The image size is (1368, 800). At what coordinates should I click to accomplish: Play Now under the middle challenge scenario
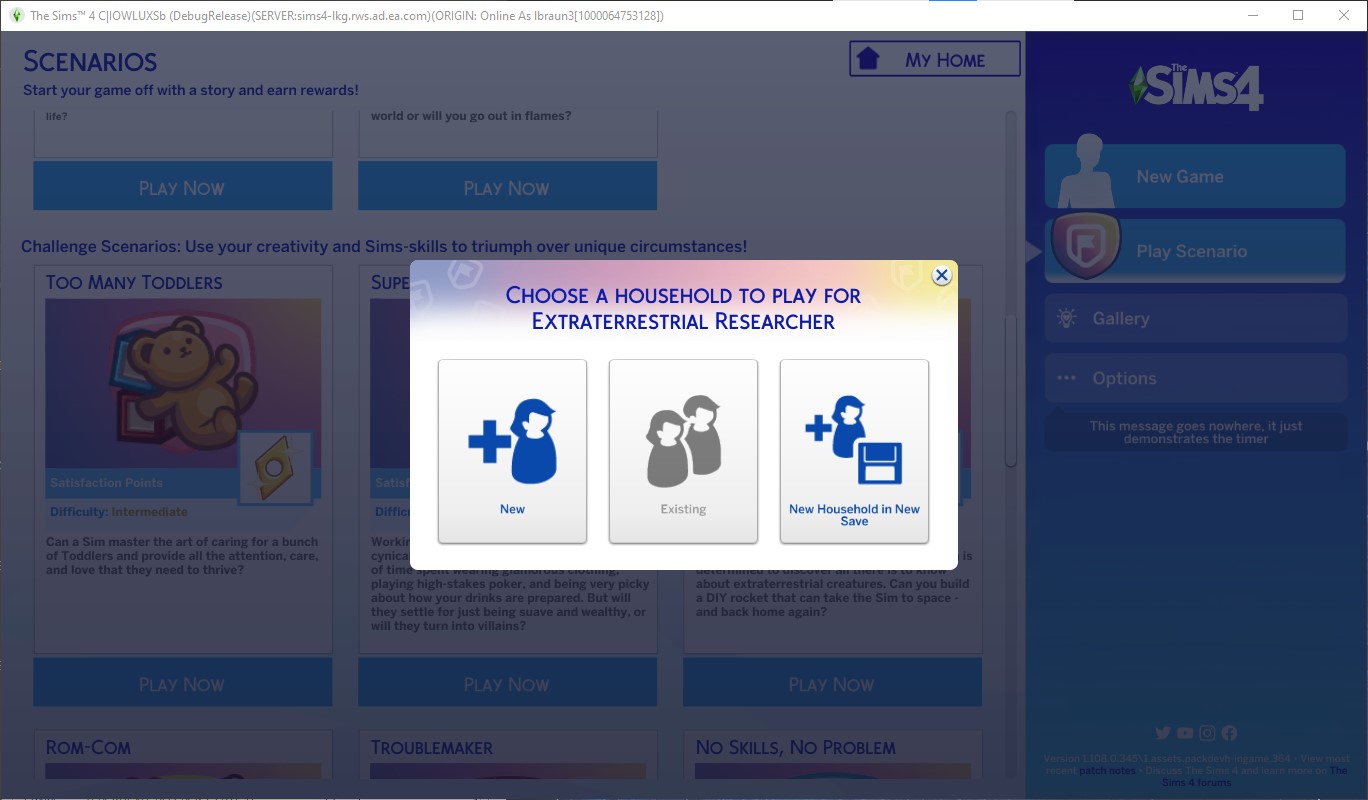tap(507, 684)
